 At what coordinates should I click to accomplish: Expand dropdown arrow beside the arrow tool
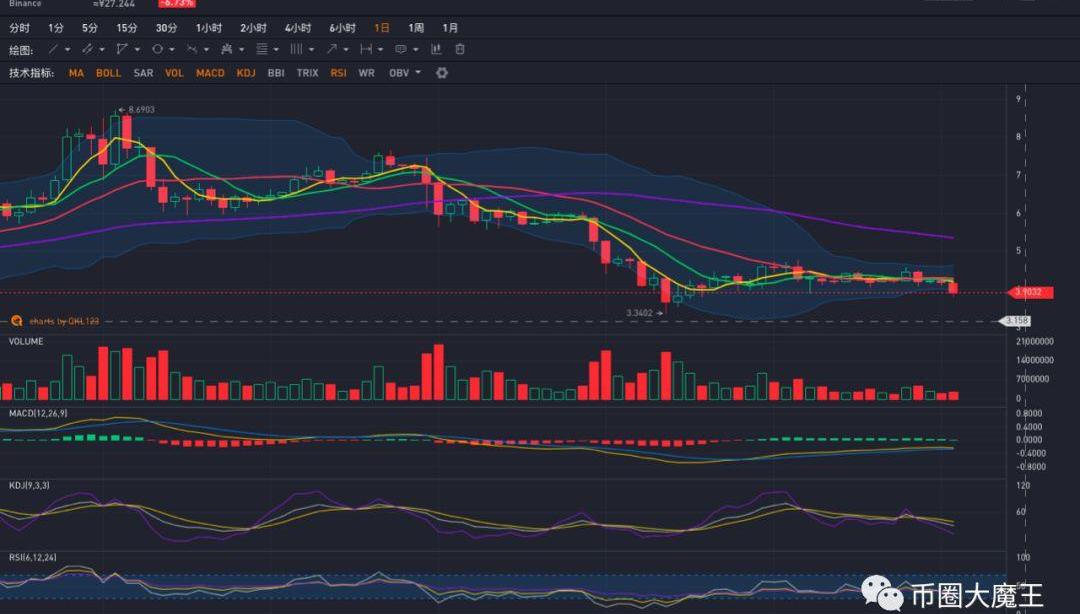[x=346, y=49]
